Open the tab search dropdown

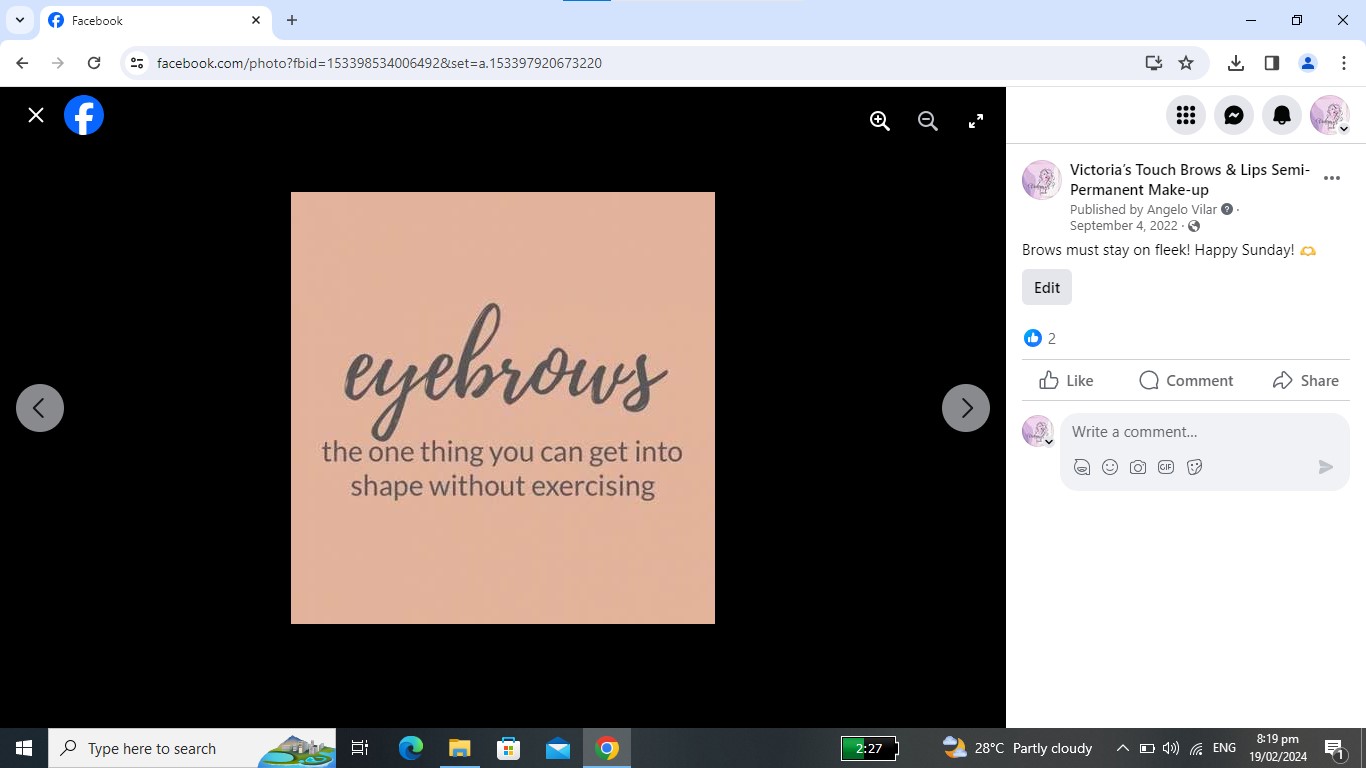(19, 20)
